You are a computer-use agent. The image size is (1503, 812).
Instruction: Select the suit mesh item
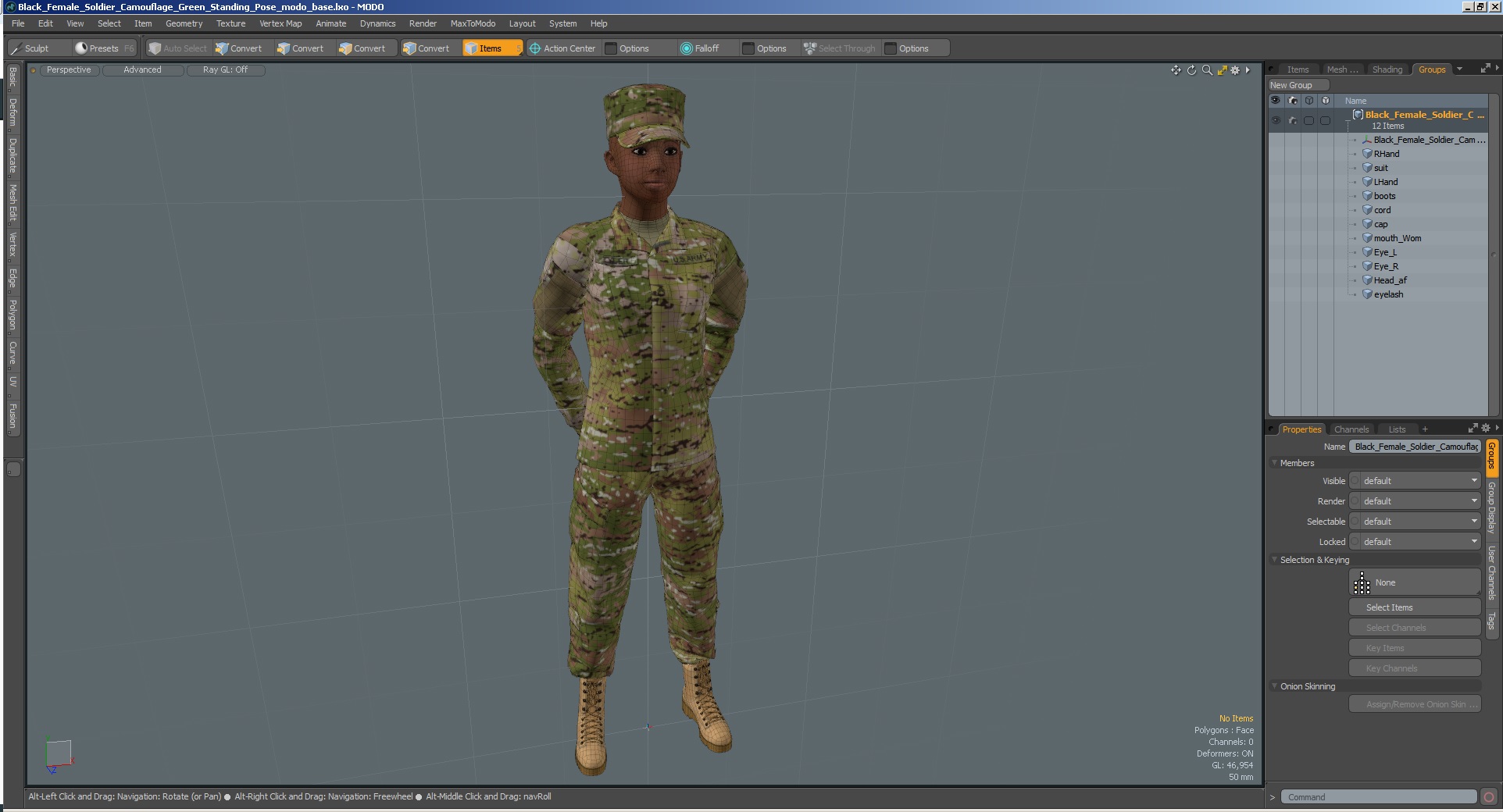click(x=1380, y=168)
